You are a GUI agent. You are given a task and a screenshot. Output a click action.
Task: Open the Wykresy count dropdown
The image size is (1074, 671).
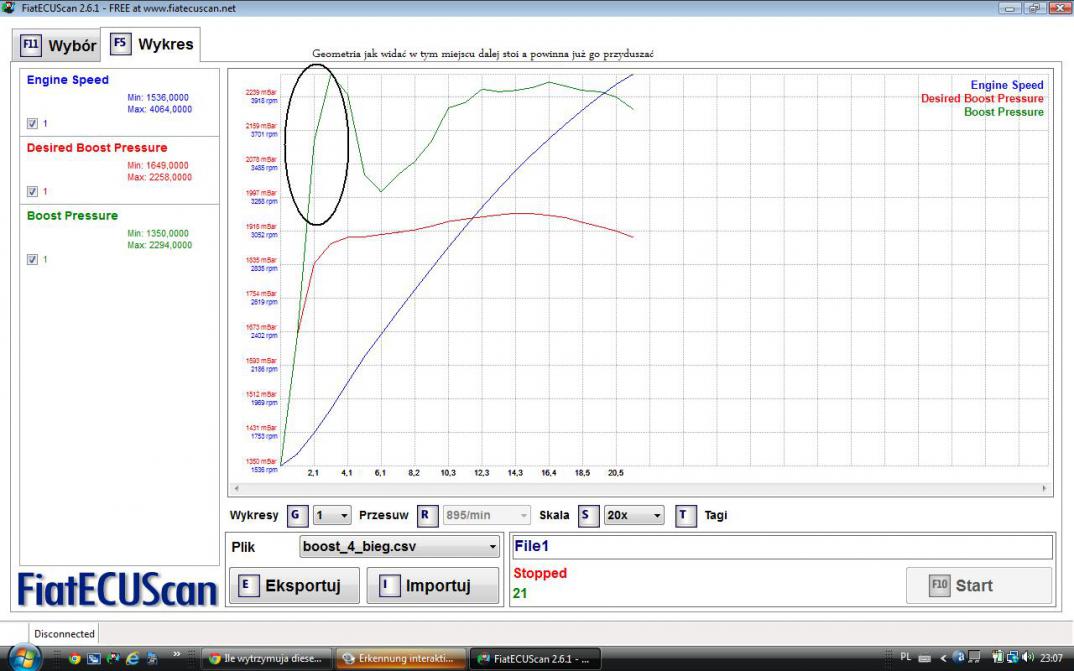click(x=332, y=516)
